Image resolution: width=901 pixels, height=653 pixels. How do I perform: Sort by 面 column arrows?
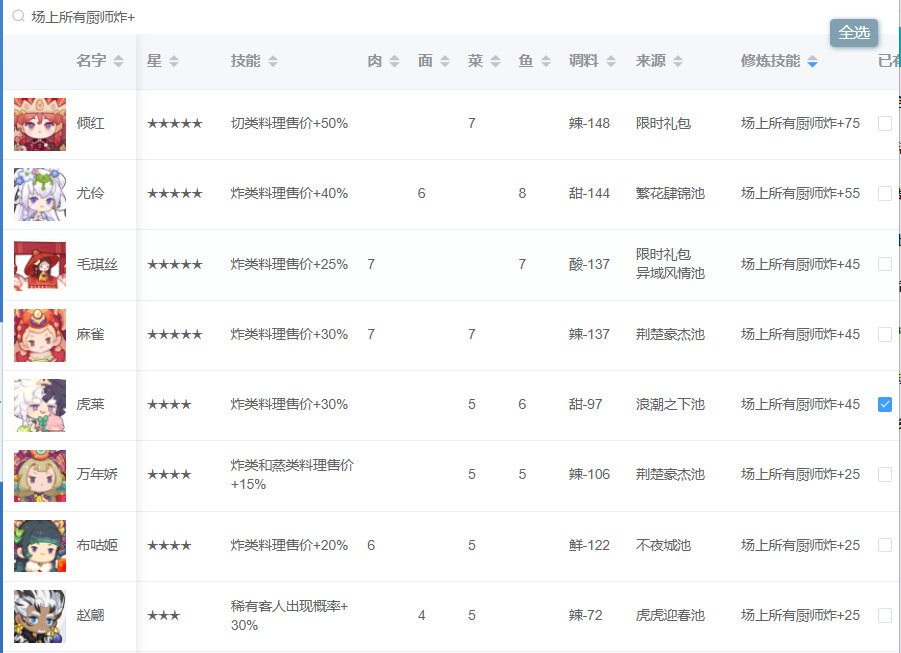coord(445,61)
